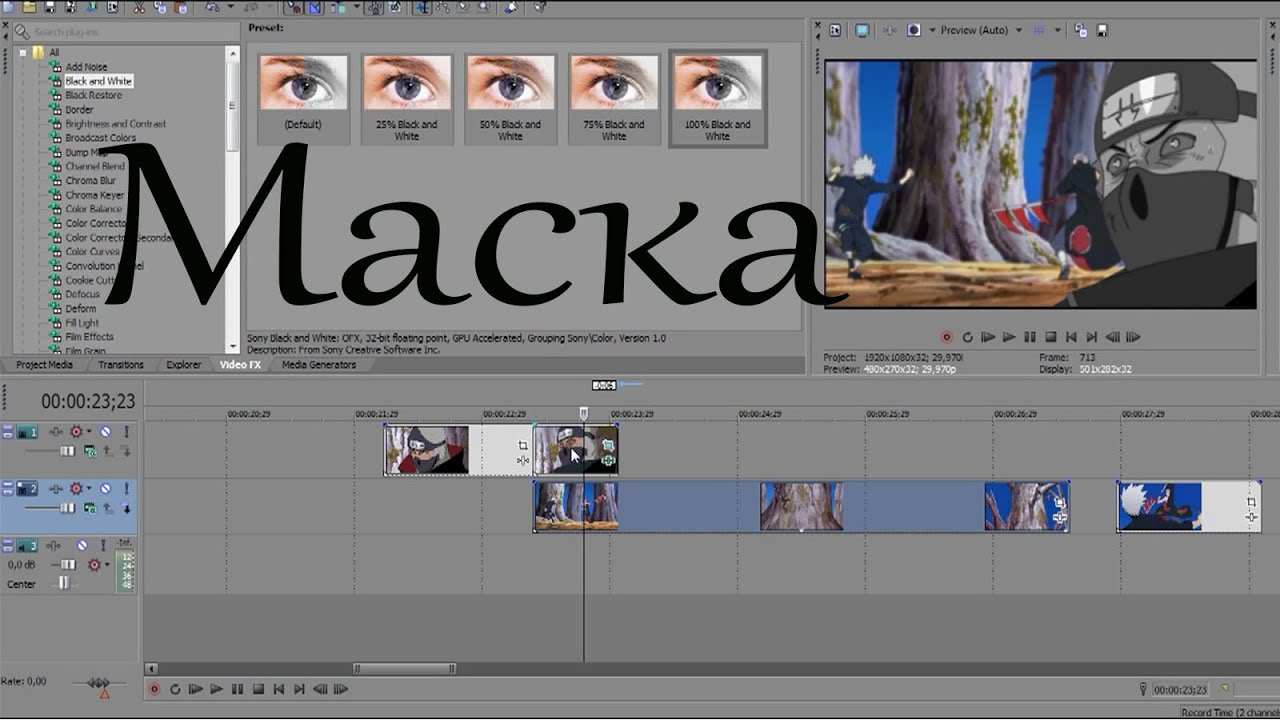
Task: Copy preview snapshot to clipboard
Action: pos(1079,30)
